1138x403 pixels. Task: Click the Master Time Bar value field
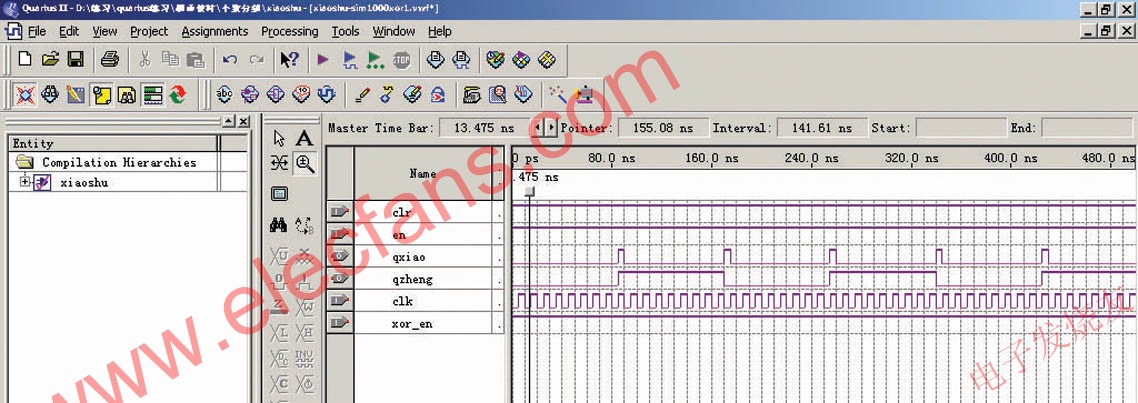tap(482, 128)
